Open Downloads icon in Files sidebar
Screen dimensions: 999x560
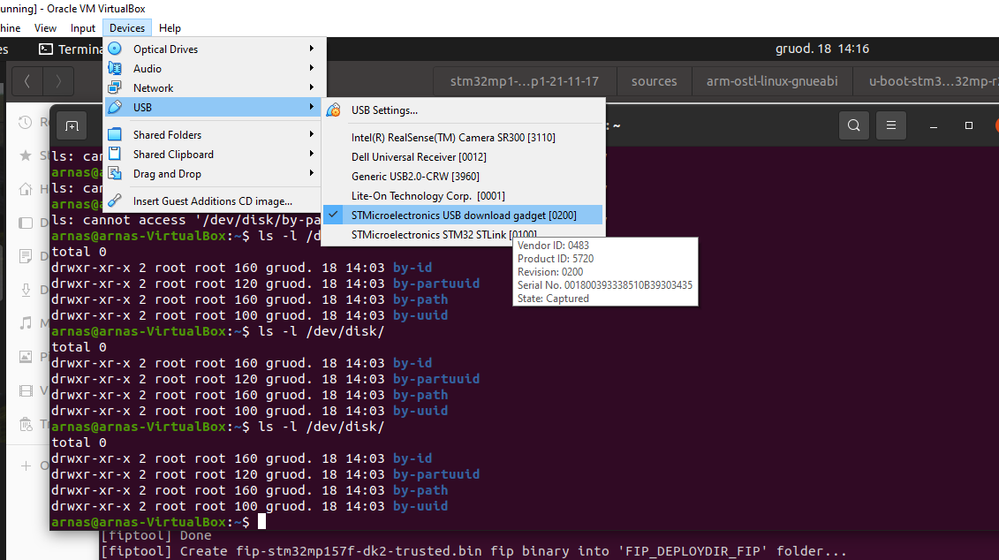pos(25,290)
